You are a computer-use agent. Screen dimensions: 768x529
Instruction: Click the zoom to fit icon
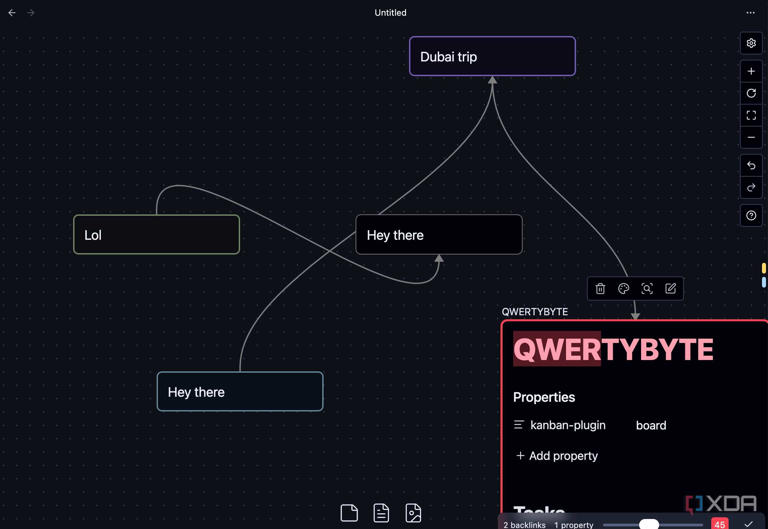751,116
